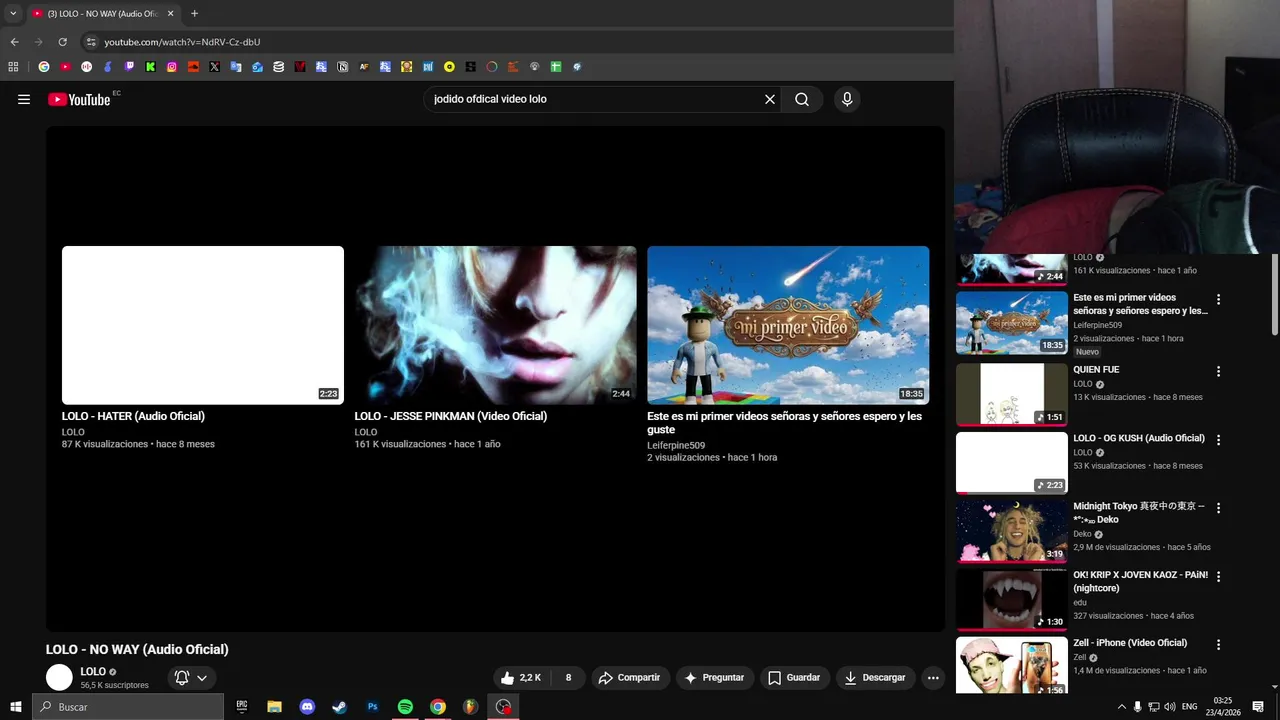Play LOLO - HATER (Audio Oficial) endscreen thumbnail
This screenshot has width=1280, height=720.
click(203, 325)
